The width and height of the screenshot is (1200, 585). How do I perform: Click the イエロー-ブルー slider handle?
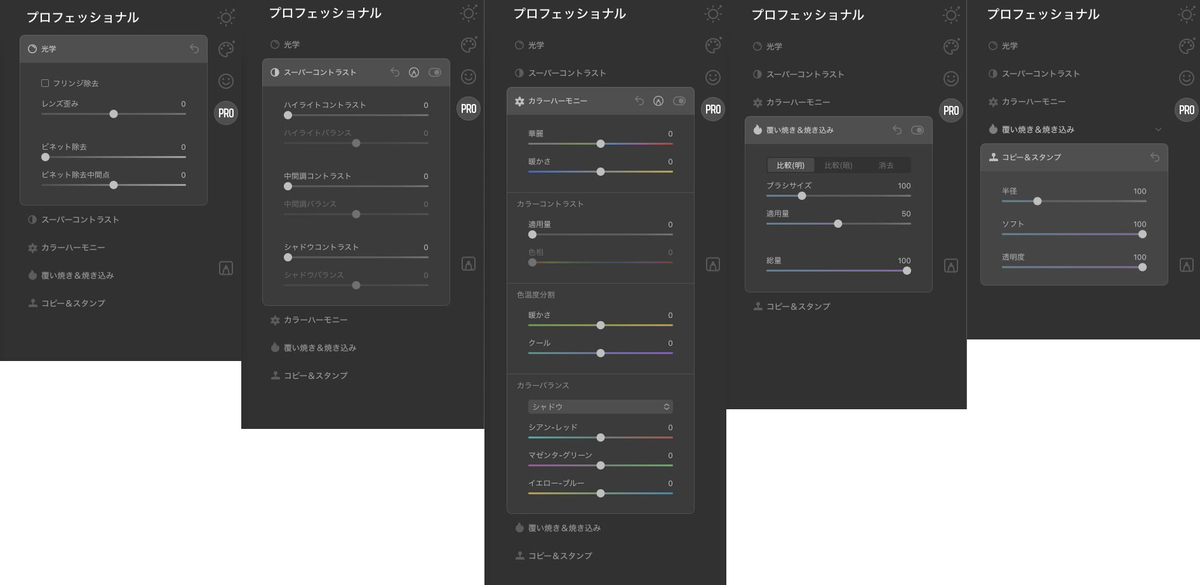(x=600, y=493)
